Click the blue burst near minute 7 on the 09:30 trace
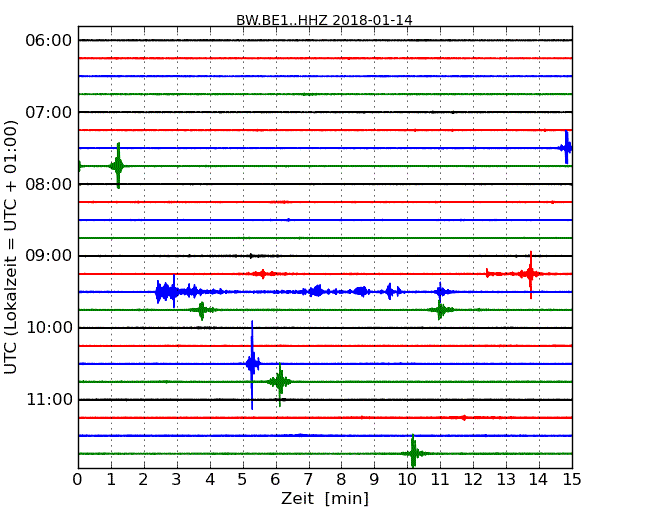This screenshot has height=520, width=650. pos(317,292)
